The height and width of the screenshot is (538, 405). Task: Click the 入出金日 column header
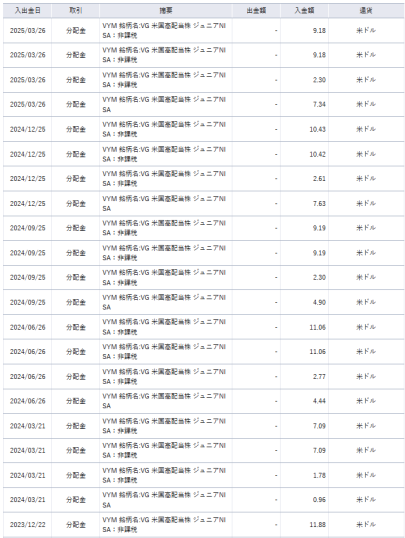[27, 11]
